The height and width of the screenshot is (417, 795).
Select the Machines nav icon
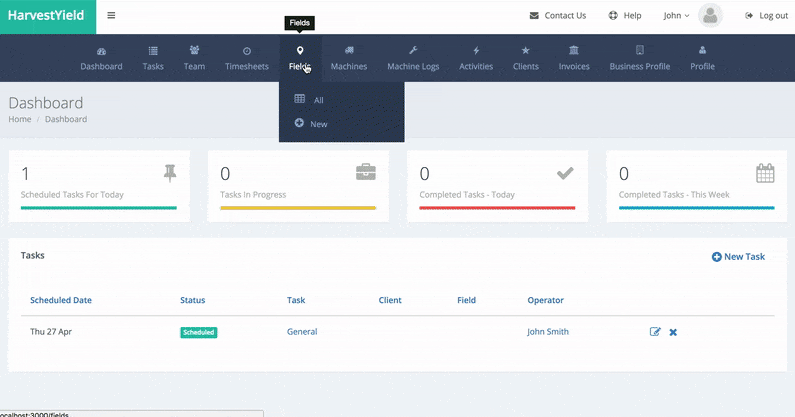[x=349, y=51]
